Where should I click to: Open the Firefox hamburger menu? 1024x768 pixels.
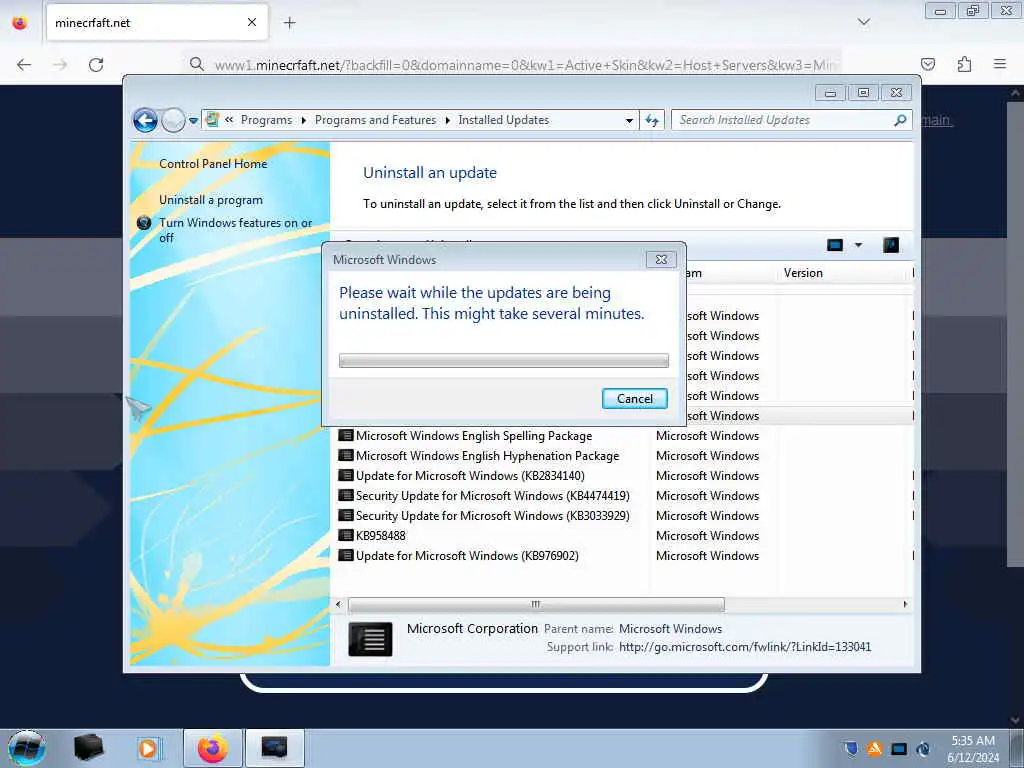point(1000,64)
